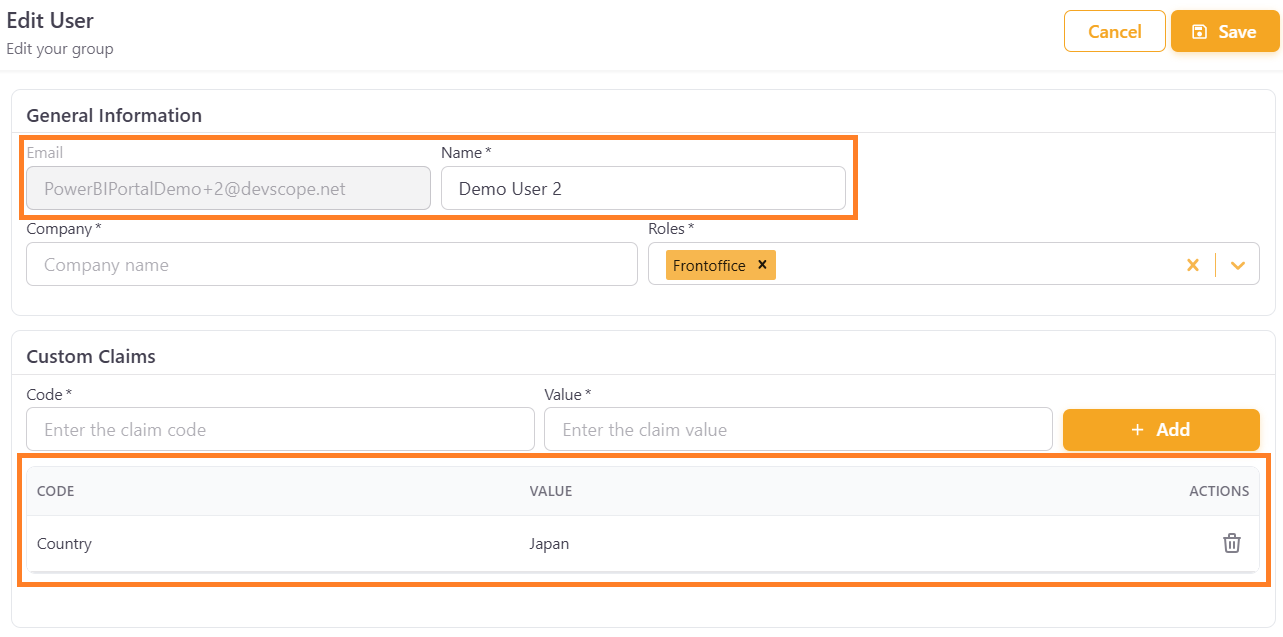
Task: Clear all selected Roles using the X icon
Action: pos(1193,264)
